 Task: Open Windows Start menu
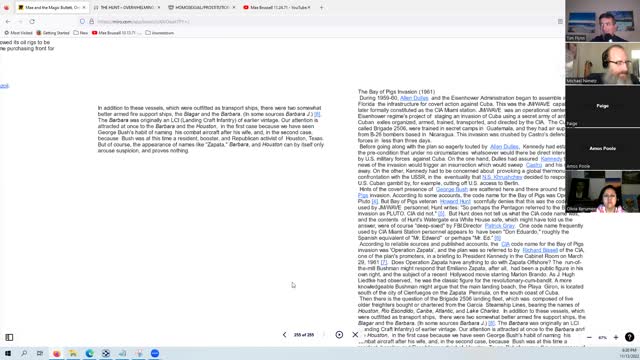coord(8,353)
